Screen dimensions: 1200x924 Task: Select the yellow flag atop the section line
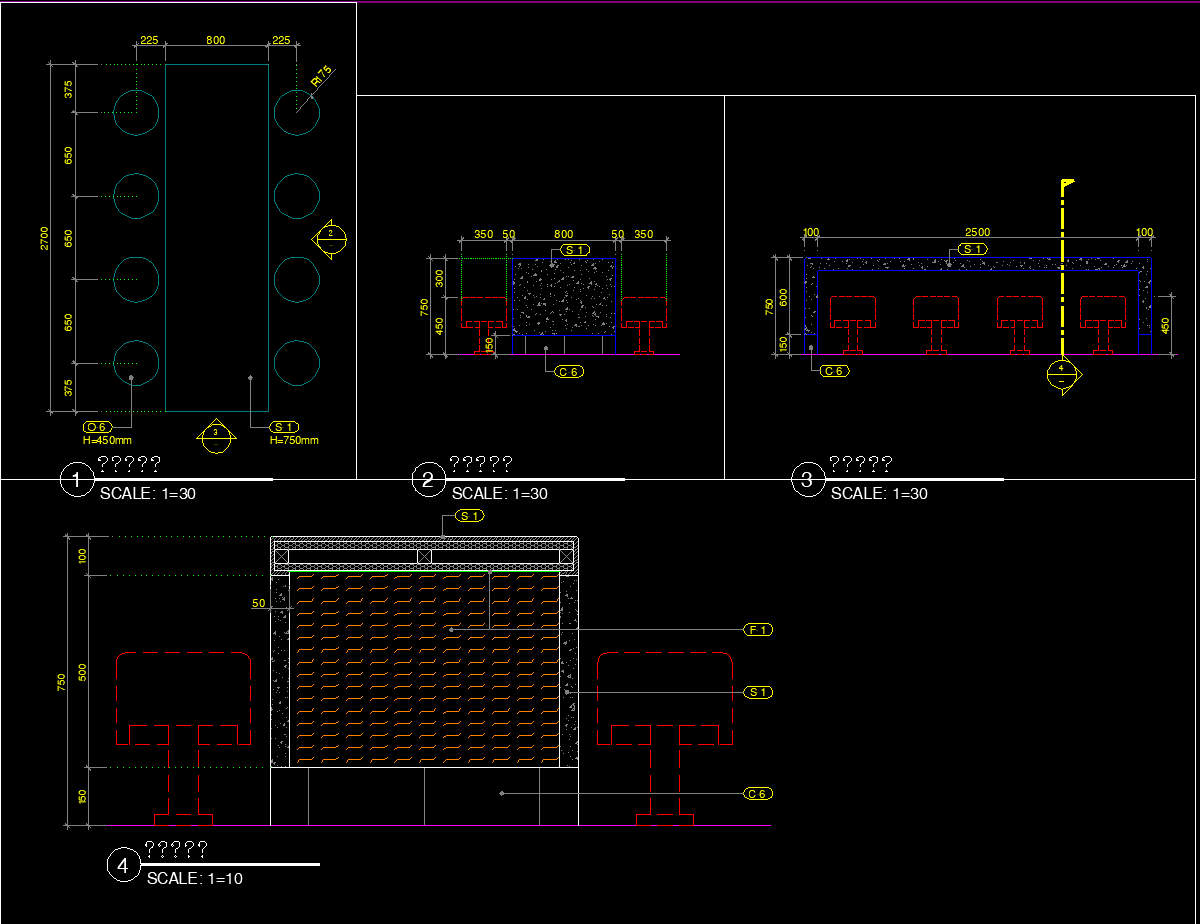tap(1069, 185)
